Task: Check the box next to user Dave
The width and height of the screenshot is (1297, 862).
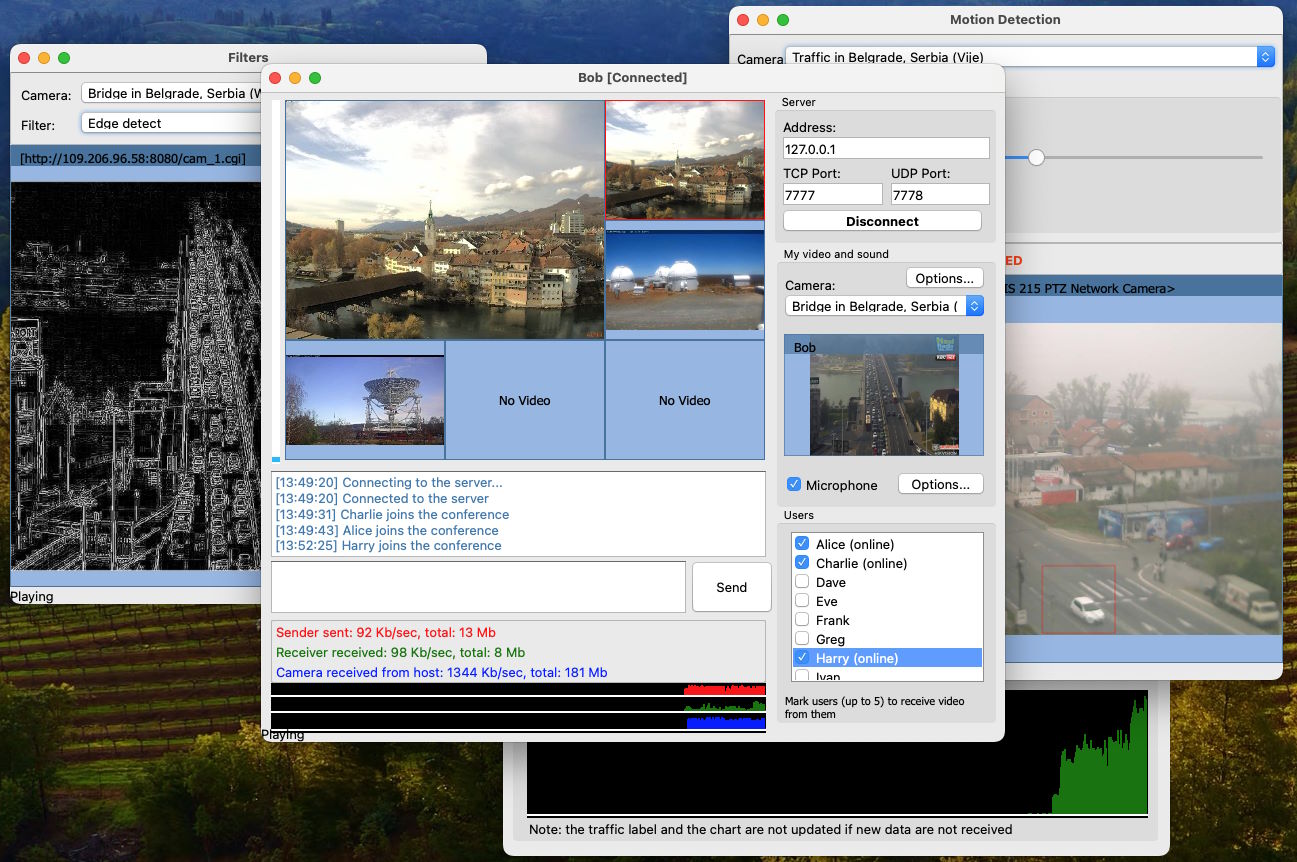Action: click(802, 582)
